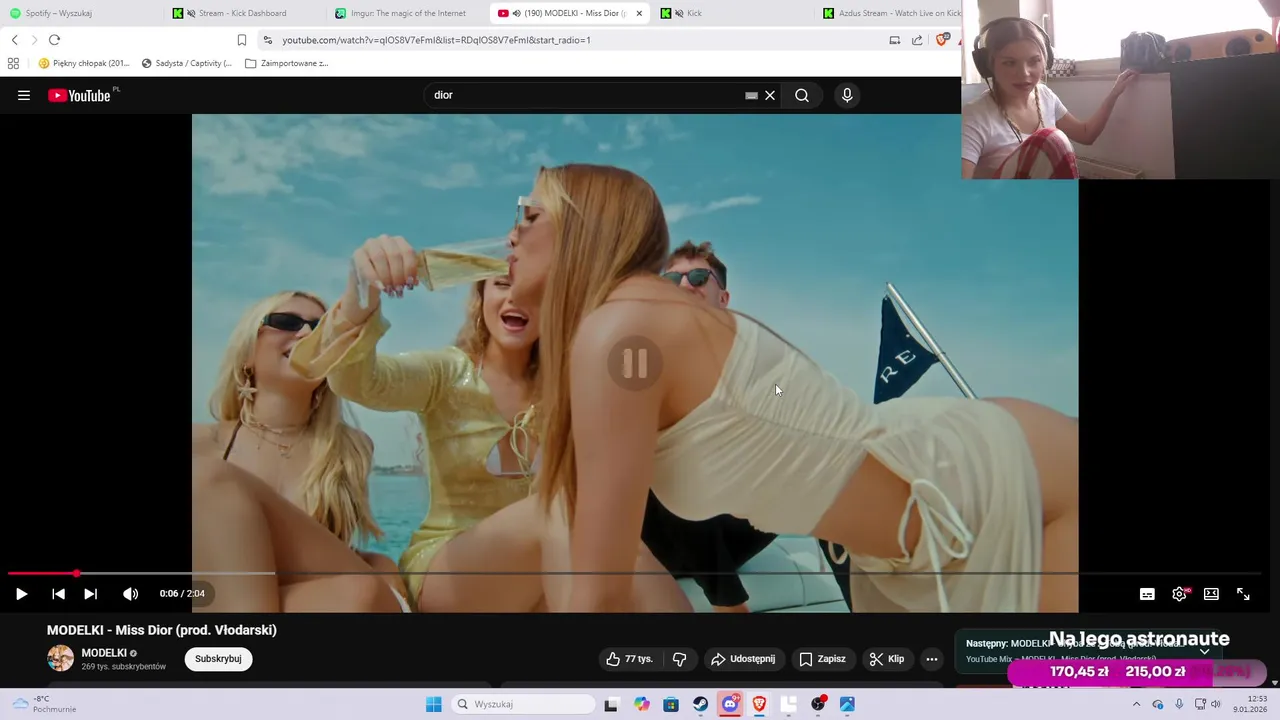Viewport: 1280px width, 720px height.
Task: Open Microsoft Store from taskbar
Action: tap(671, 704)
